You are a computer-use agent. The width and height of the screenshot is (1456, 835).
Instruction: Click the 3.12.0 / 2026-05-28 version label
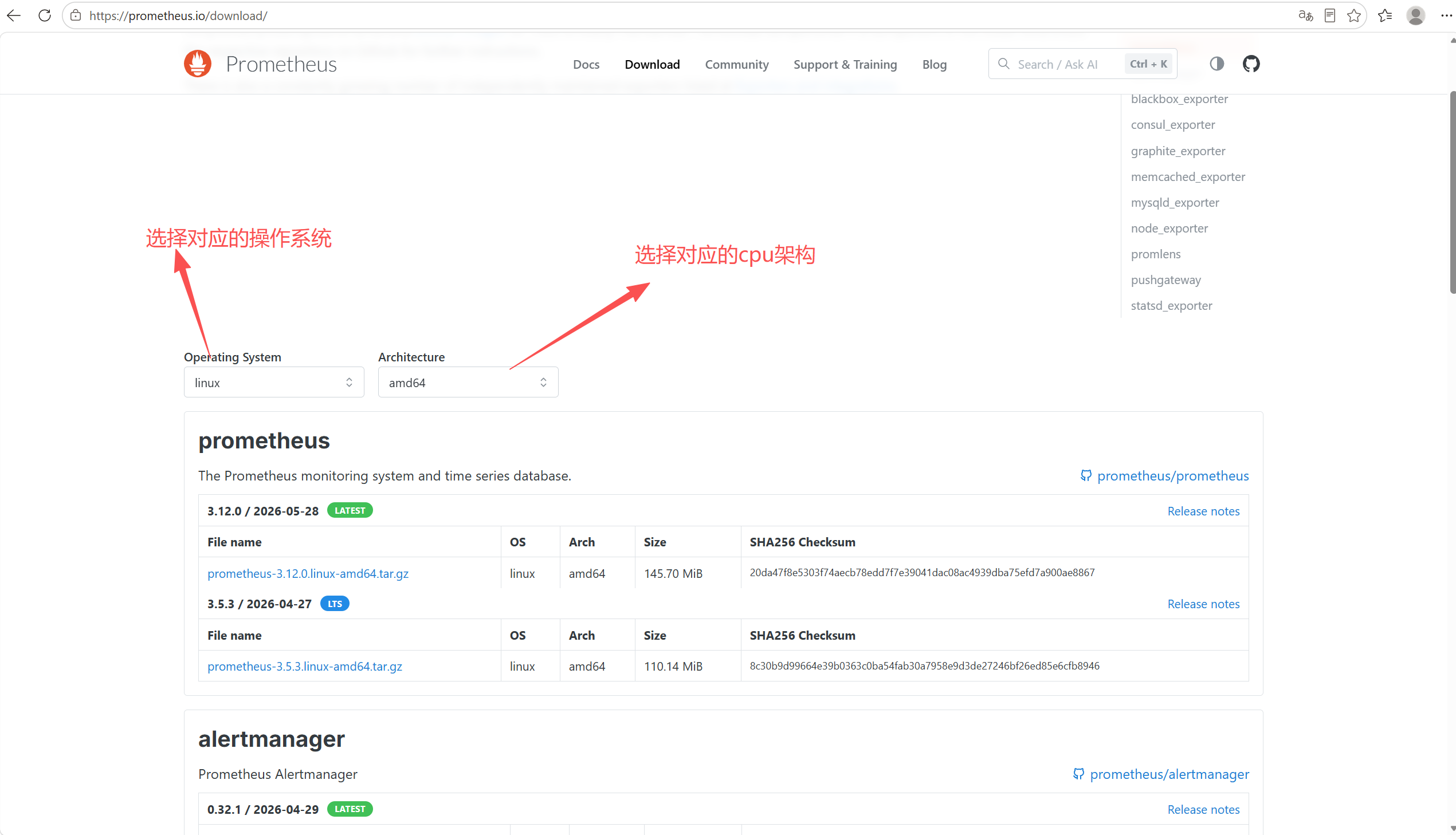tap(263, 511)
